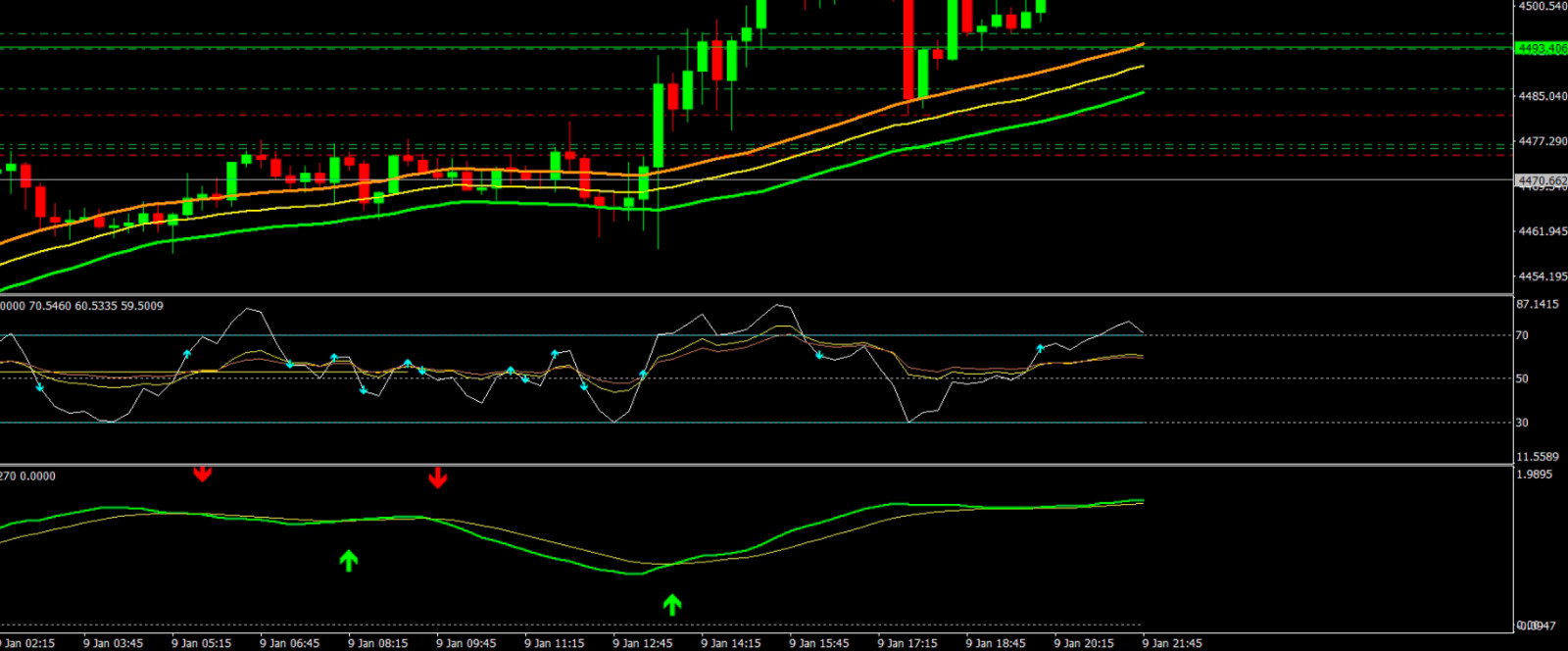Click the 1.9895 lower indicator scale value

(x=1534, y=475)
